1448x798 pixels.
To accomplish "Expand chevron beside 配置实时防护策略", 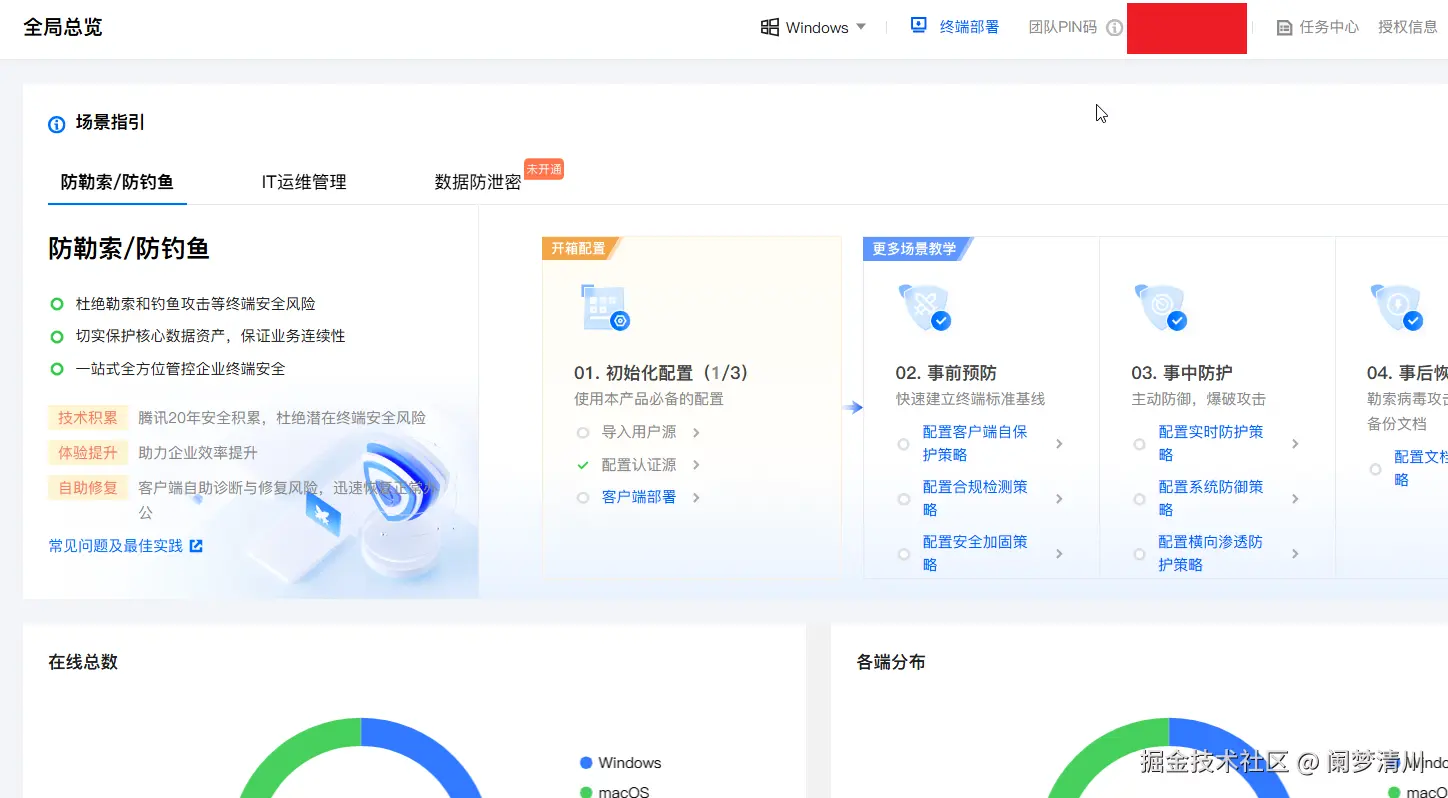I will pyautogui.click(x=1295, y=443).
